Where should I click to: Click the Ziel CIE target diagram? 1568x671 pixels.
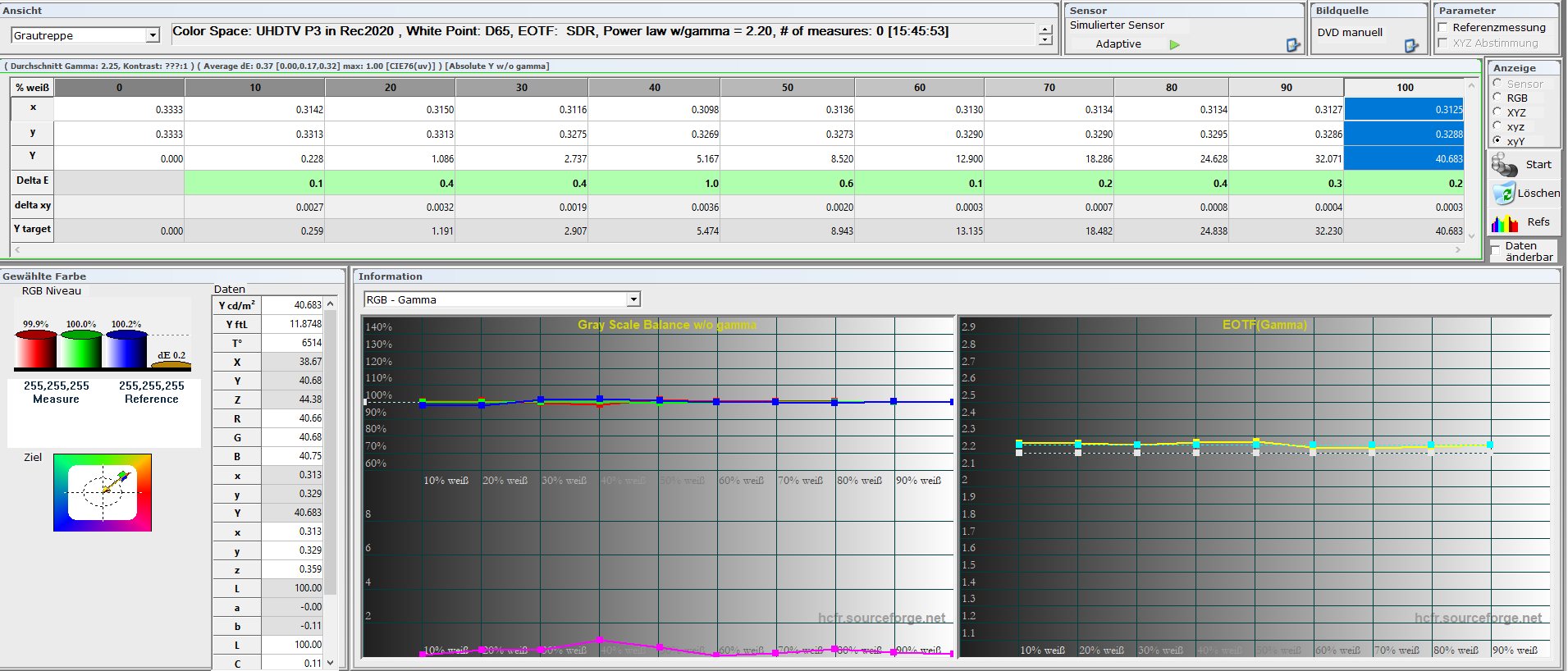point(103,492)
